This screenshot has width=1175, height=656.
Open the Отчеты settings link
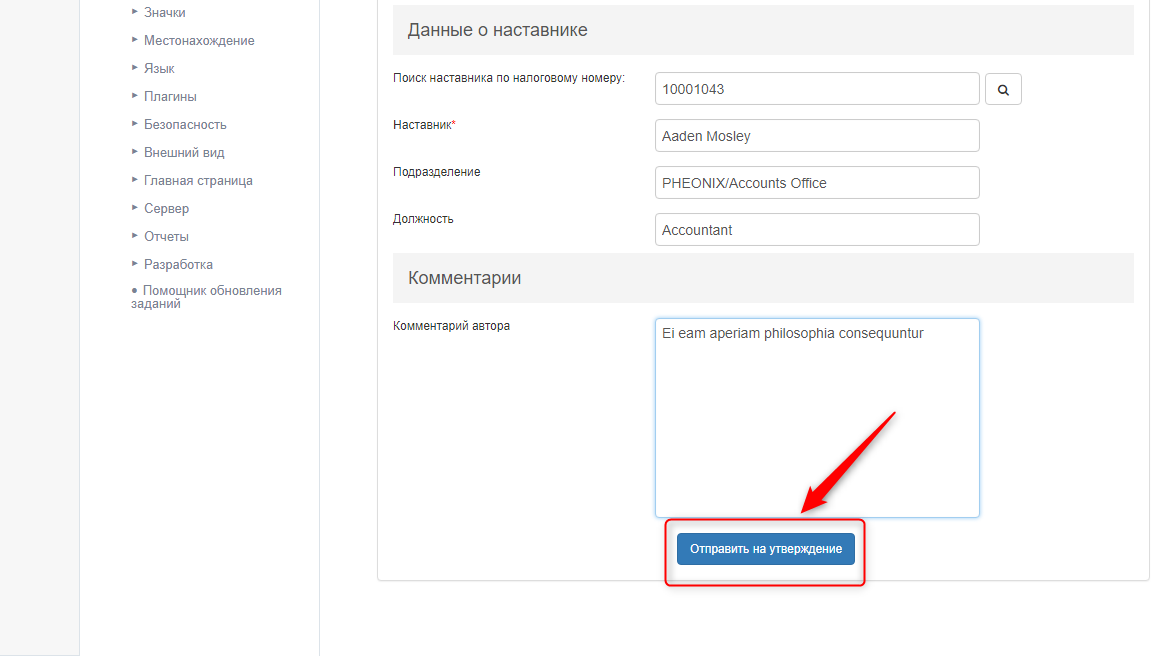click(x=166, y=236)
